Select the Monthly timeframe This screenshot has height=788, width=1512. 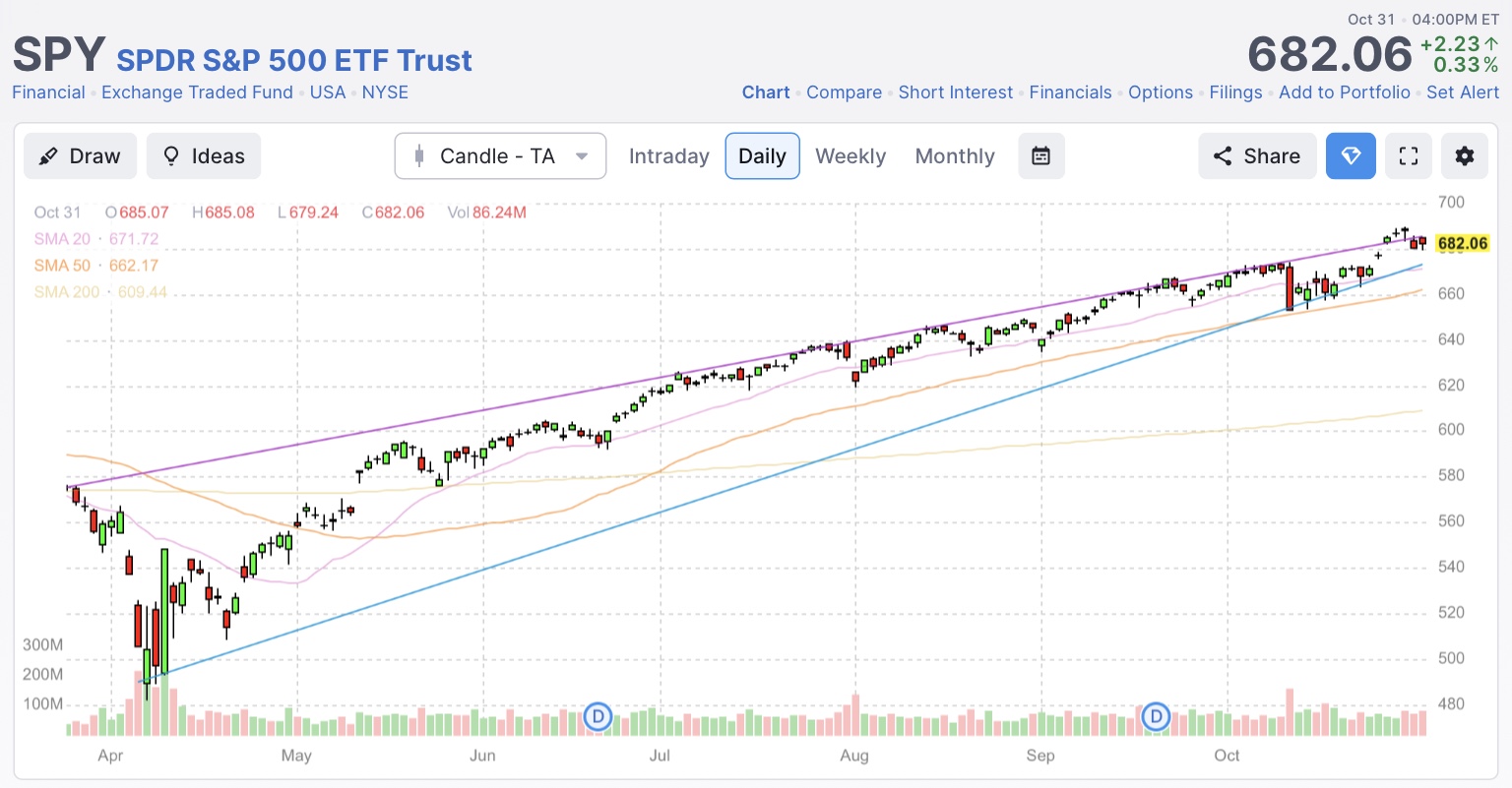pyautogui.click(x=954, y=156)
